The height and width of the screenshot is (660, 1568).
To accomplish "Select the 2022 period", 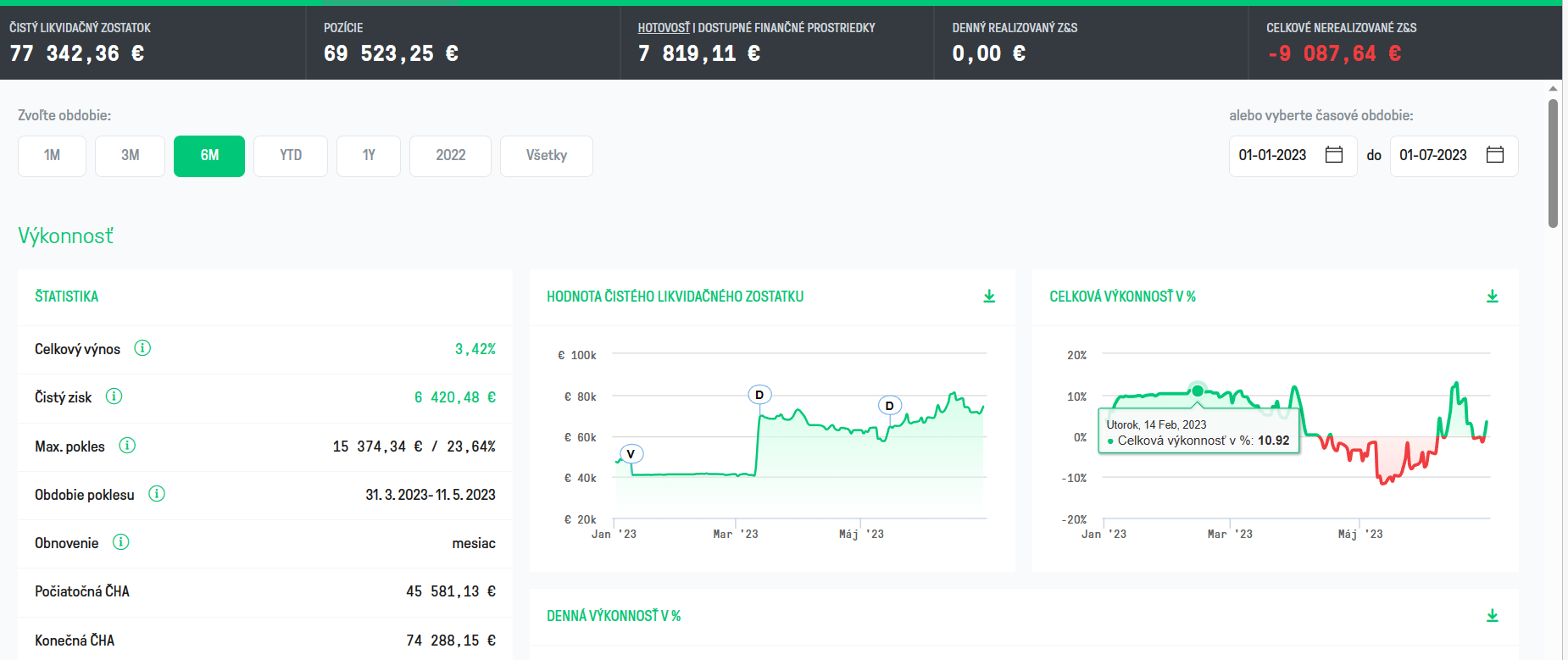I will pyautogui.click(x=450, y=156).
